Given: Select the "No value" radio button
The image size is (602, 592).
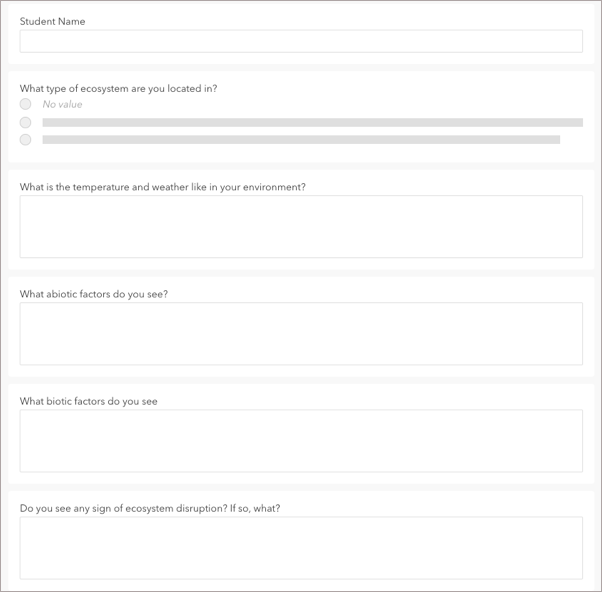Looking at the screenshot, I should click(x=25, y=104).
